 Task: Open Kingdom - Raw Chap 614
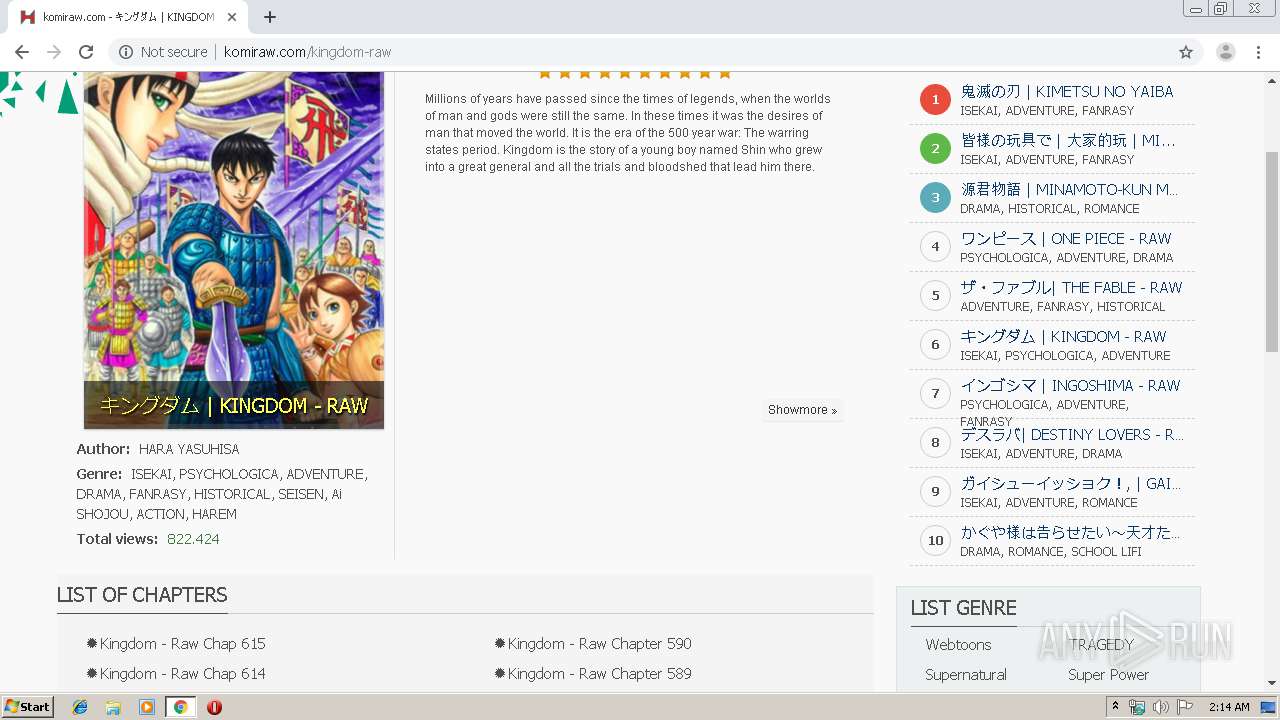pyautogui.click(x=182, y=674)
